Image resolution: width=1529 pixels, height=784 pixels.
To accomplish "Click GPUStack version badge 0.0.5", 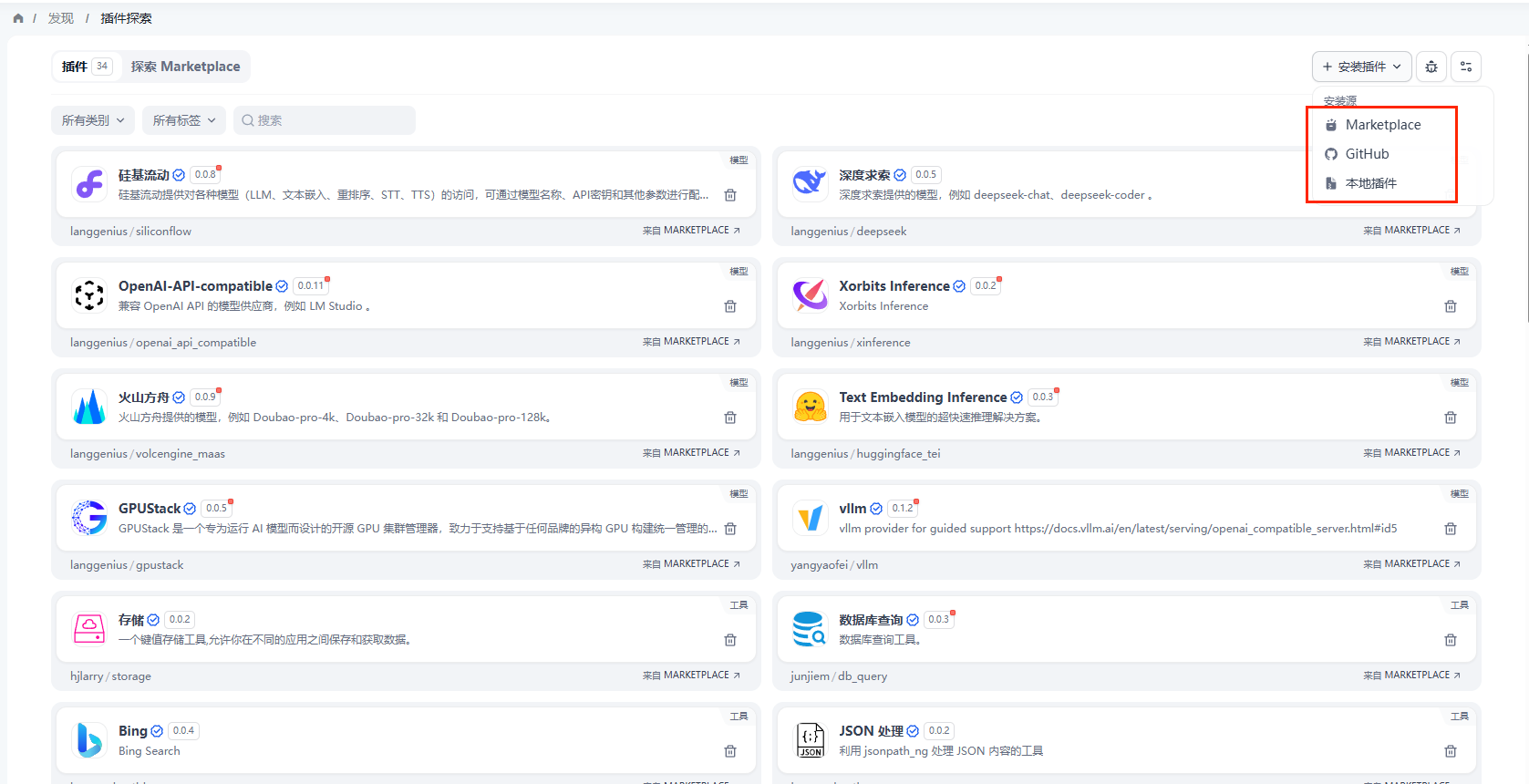I will pyautogui.click(x=216, y=508).
